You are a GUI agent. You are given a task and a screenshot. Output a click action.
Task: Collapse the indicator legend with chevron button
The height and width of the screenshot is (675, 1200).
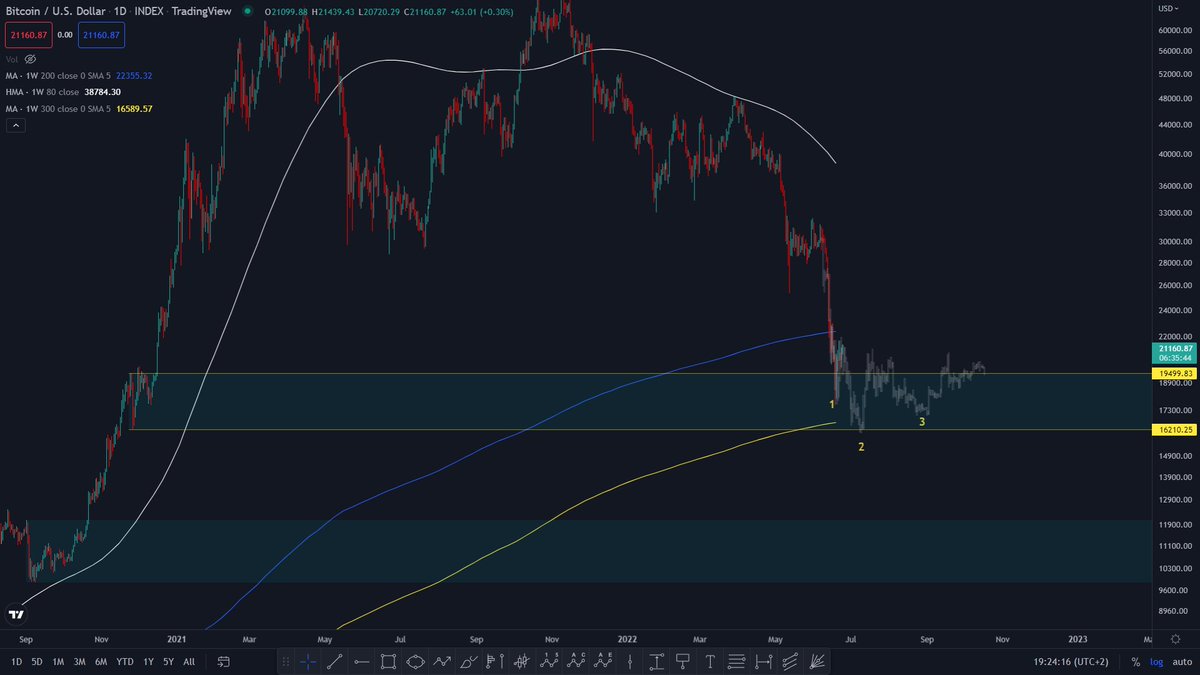[x=16, y=125]
